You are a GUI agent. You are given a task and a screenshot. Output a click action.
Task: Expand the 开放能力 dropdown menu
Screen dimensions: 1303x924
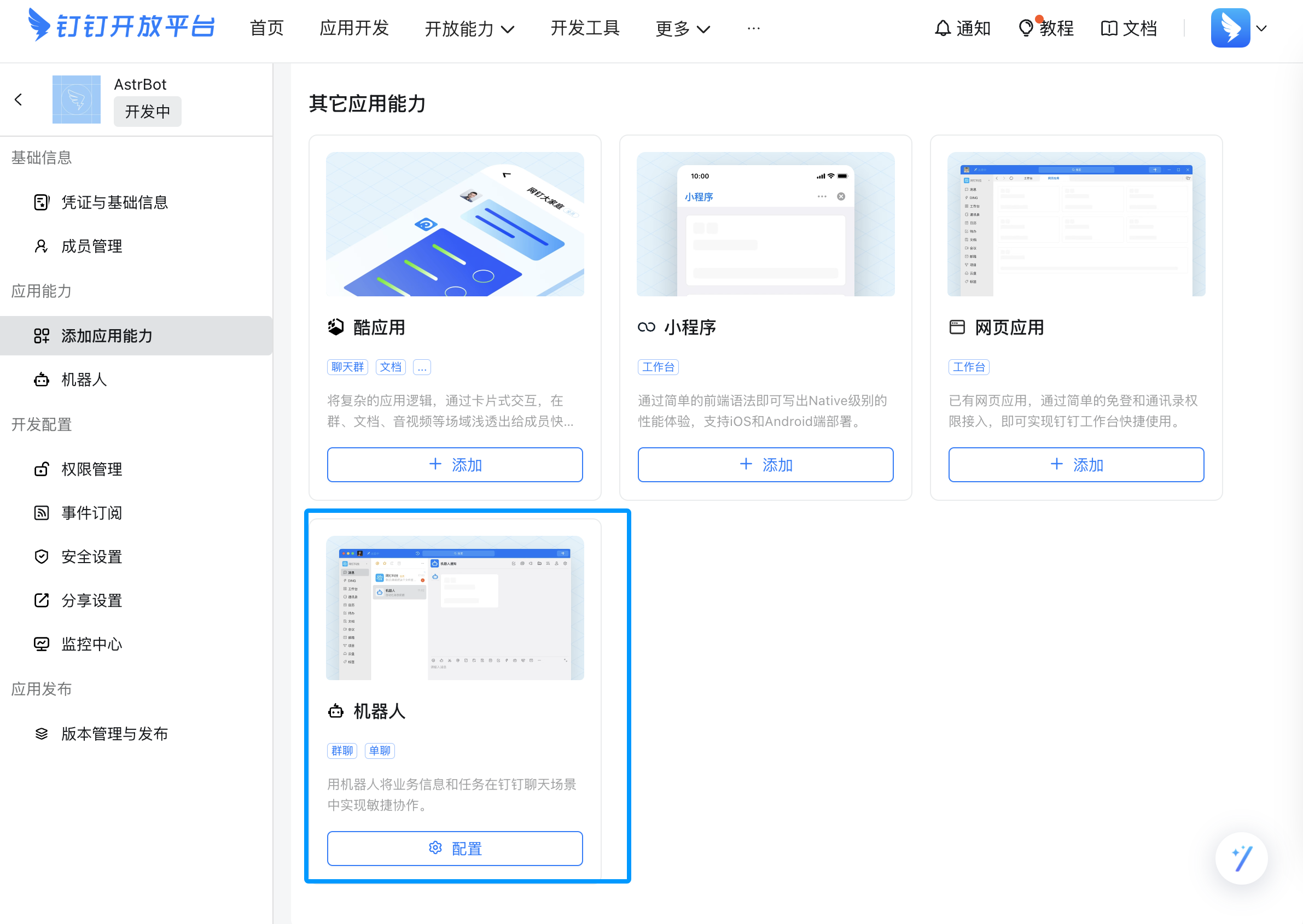click(x=469, y=28)
